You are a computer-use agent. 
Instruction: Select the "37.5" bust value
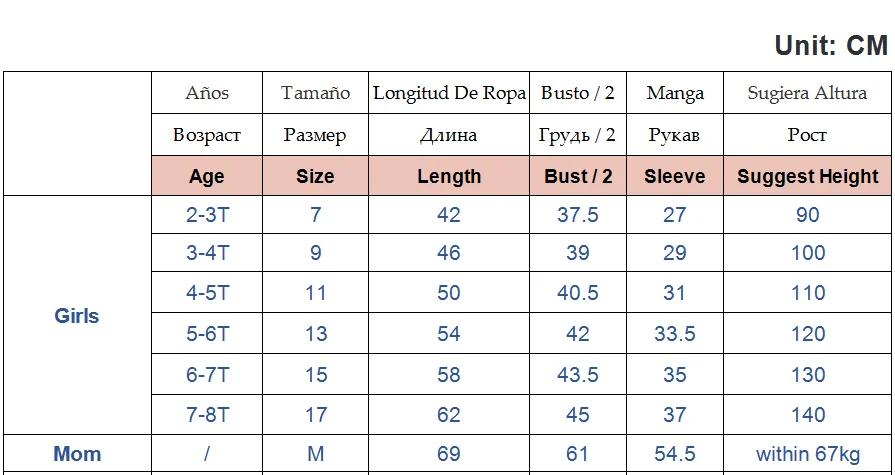pos(578,215)
